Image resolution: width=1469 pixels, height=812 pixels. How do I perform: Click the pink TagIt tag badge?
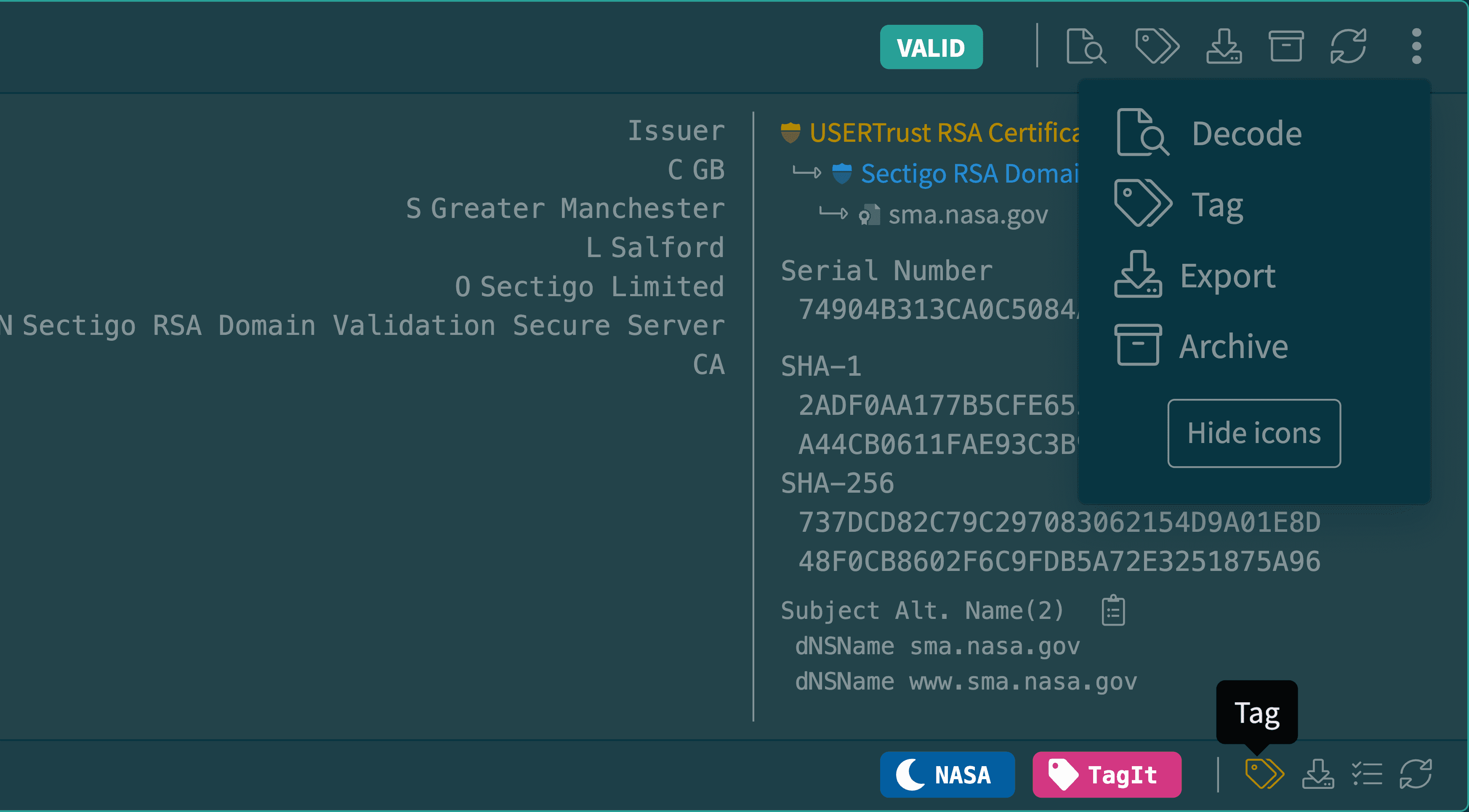point(1106,775)
